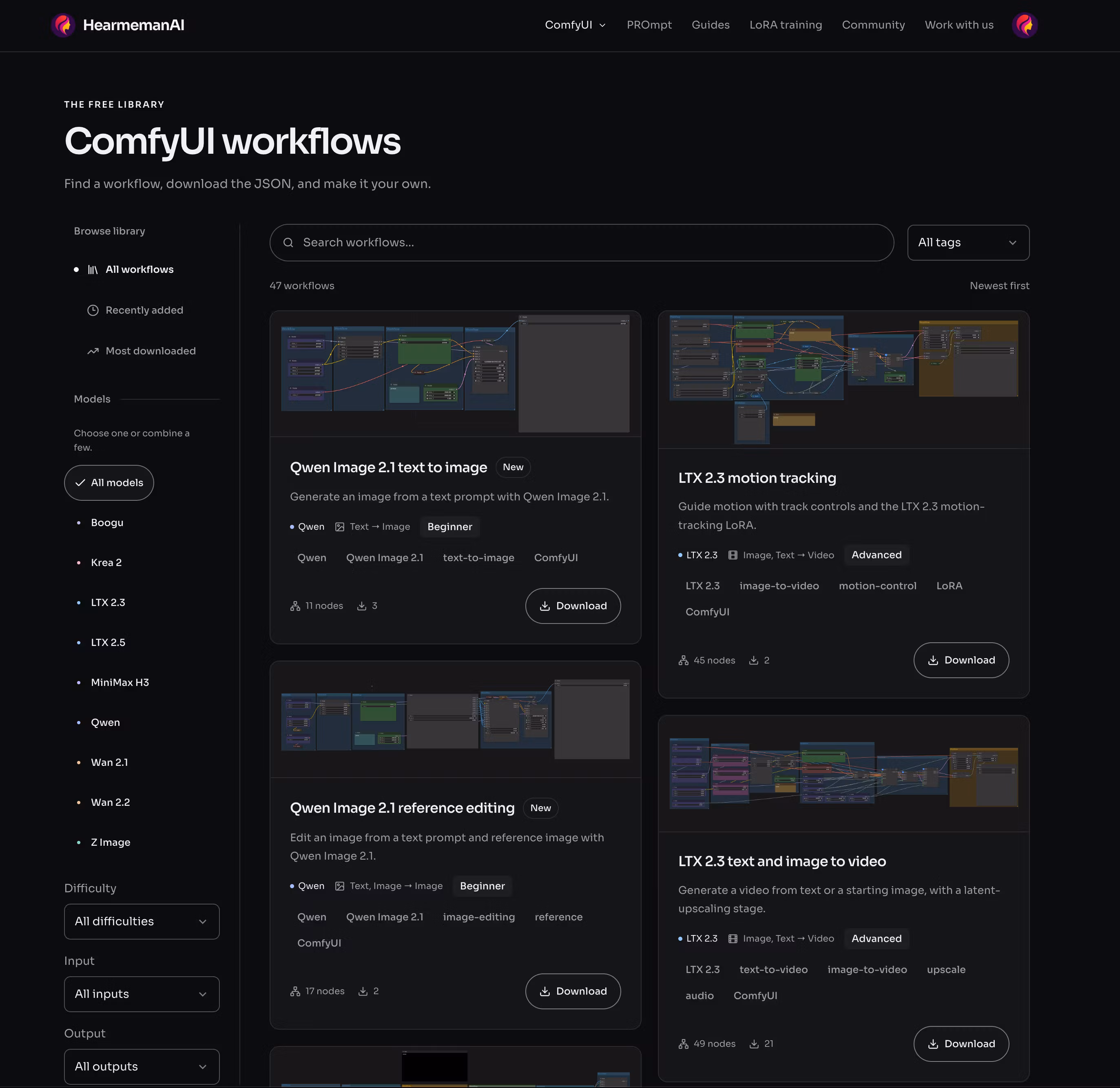
Task: Download LTX 2.3 text and image to video
Action: pos(961,1044)
